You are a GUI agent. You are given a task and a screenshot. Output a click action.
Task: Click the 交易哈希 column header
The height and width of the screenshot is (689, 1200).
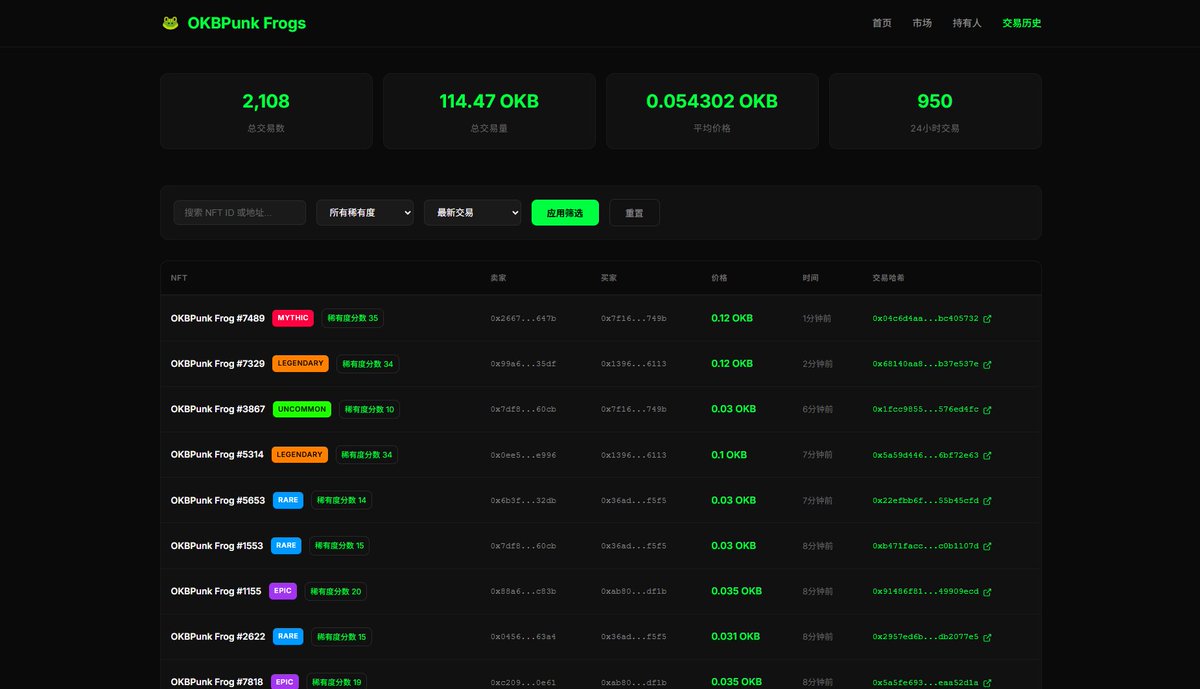[x=889, y=277]
